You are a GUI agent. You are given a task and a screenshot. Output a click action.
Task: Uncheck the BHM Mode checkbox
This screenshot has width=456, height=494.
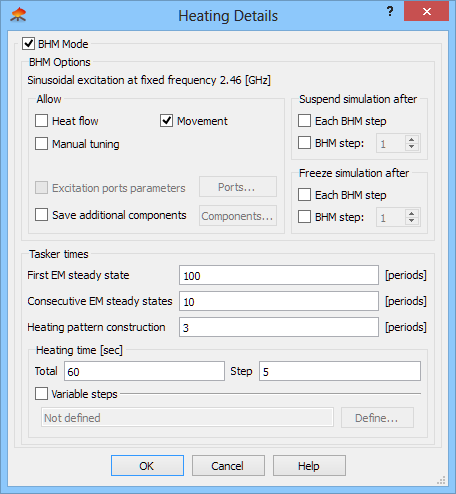[x=28, y=44]
